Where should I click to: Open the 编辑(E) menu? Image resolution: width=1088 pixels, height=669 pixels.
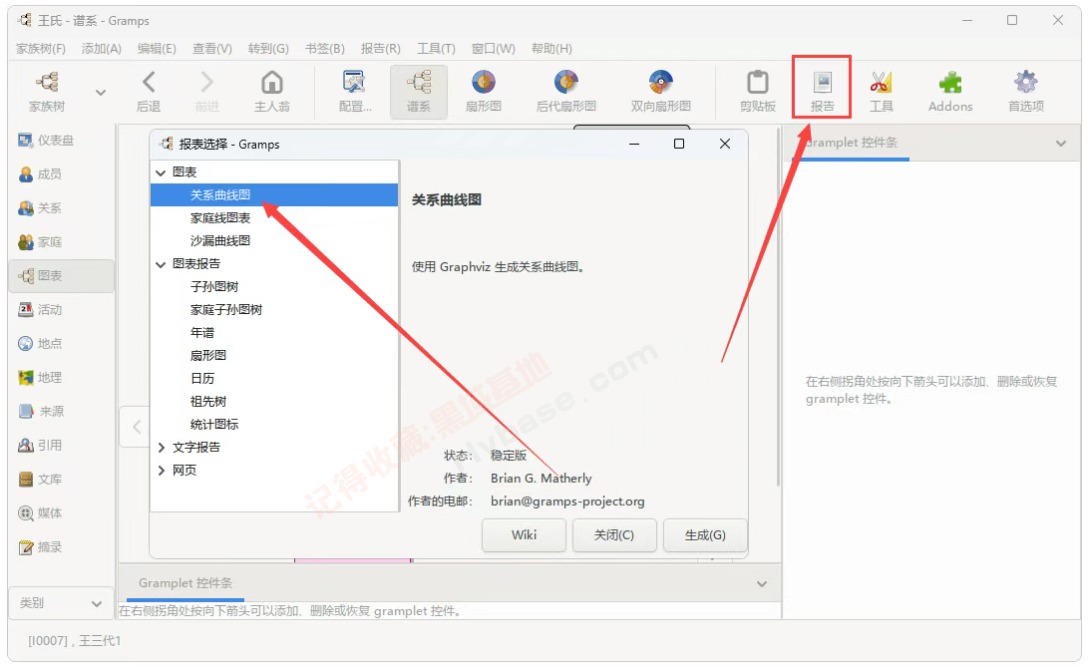click(x=157, y=49)
